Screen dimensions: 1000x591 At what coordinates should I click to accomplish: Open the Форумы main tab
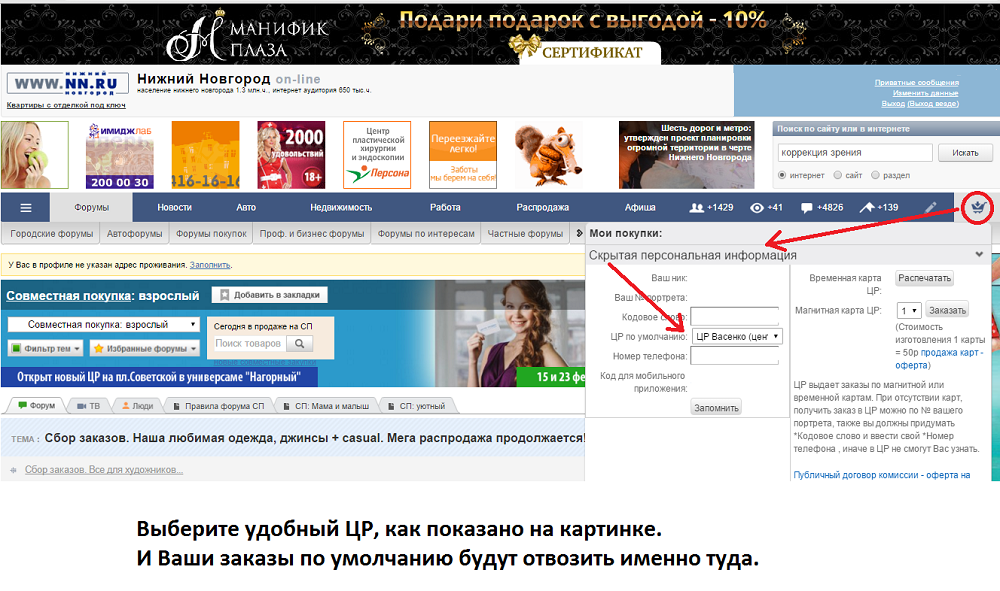[91, 207]
